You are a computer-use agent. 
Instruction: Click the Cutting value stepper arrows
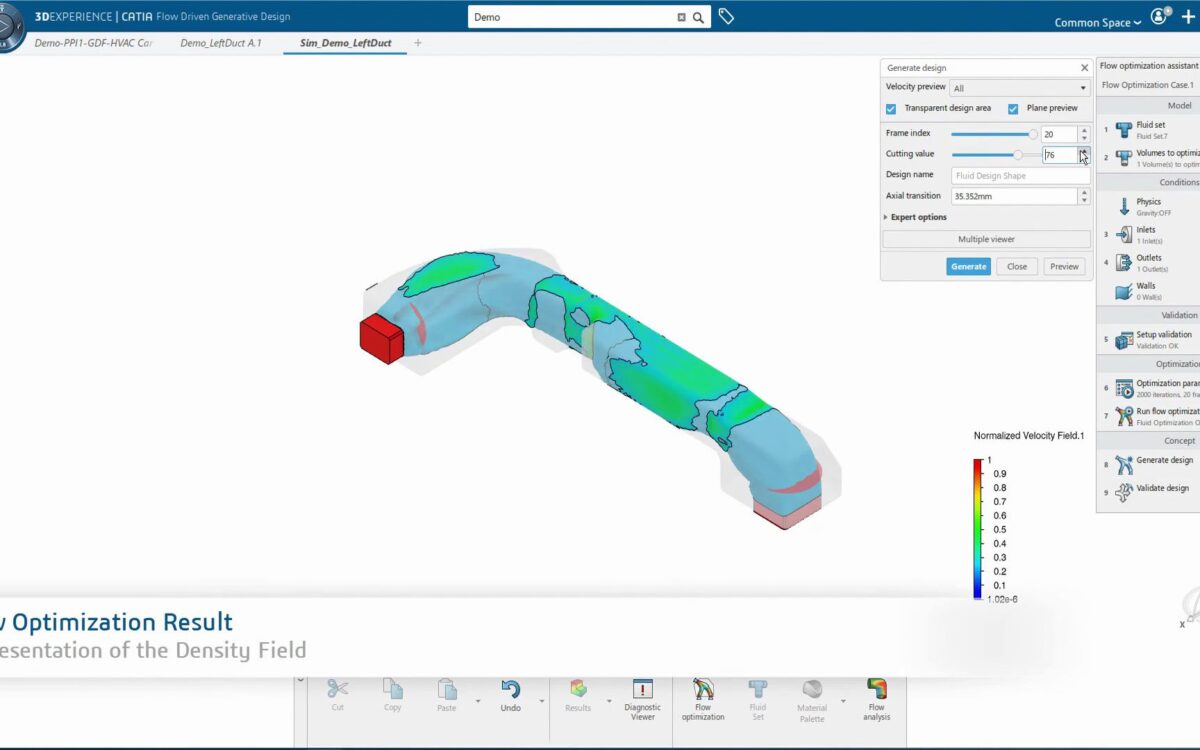pos(1084,155)
